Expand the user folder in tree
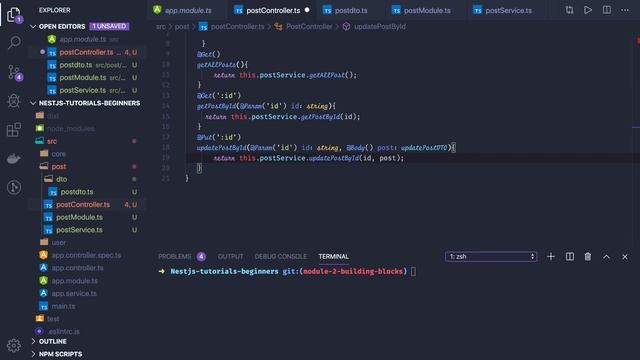Image resolution: width=640 pixels, height=360 pixels. [x=58, y=242]
